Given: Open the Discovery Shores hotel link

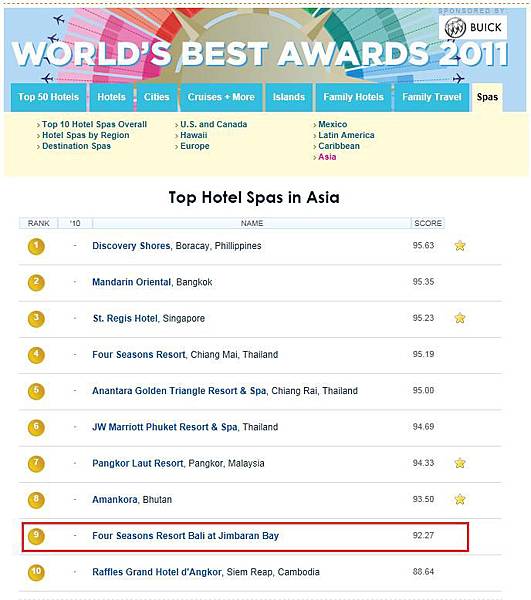Looking at the screenshot, I should (131, 246).
